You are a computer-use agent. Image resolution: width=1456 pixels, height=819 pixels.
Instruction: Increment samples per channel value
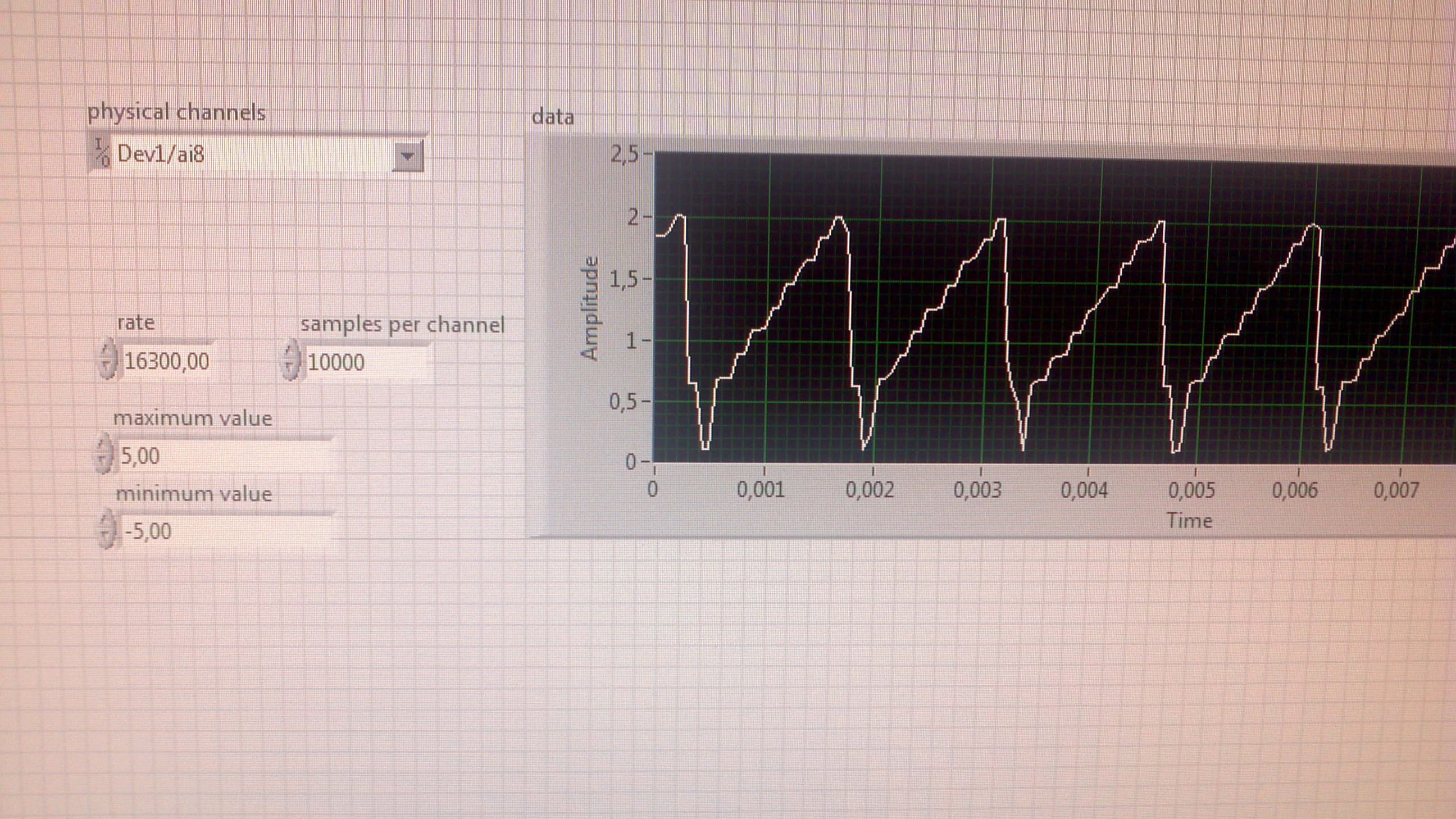(x=289, y=352)
